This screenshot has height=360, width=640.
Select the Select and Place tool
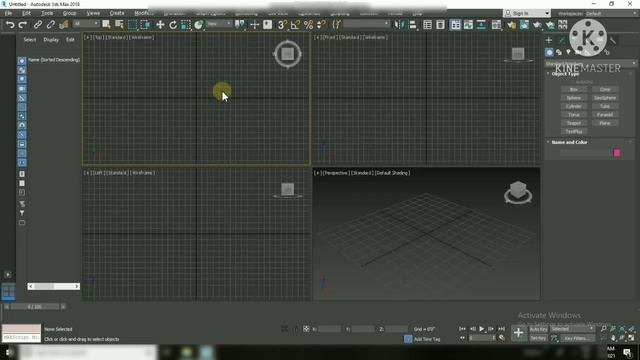199,25
